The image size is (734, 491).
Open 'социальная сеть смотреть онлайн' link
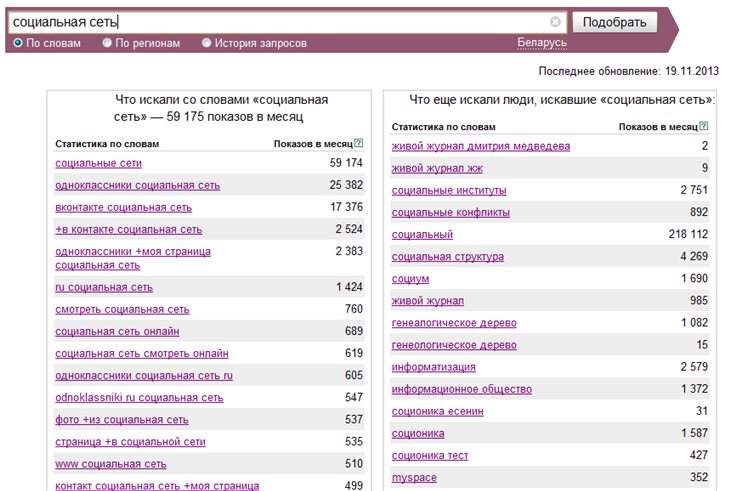[142, 353]
